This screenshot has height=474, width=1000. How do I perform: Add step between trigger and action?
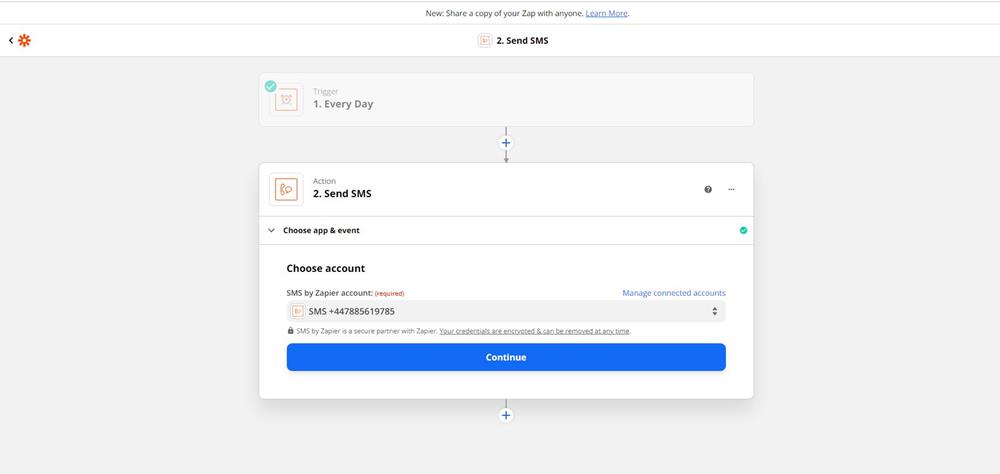506,143
